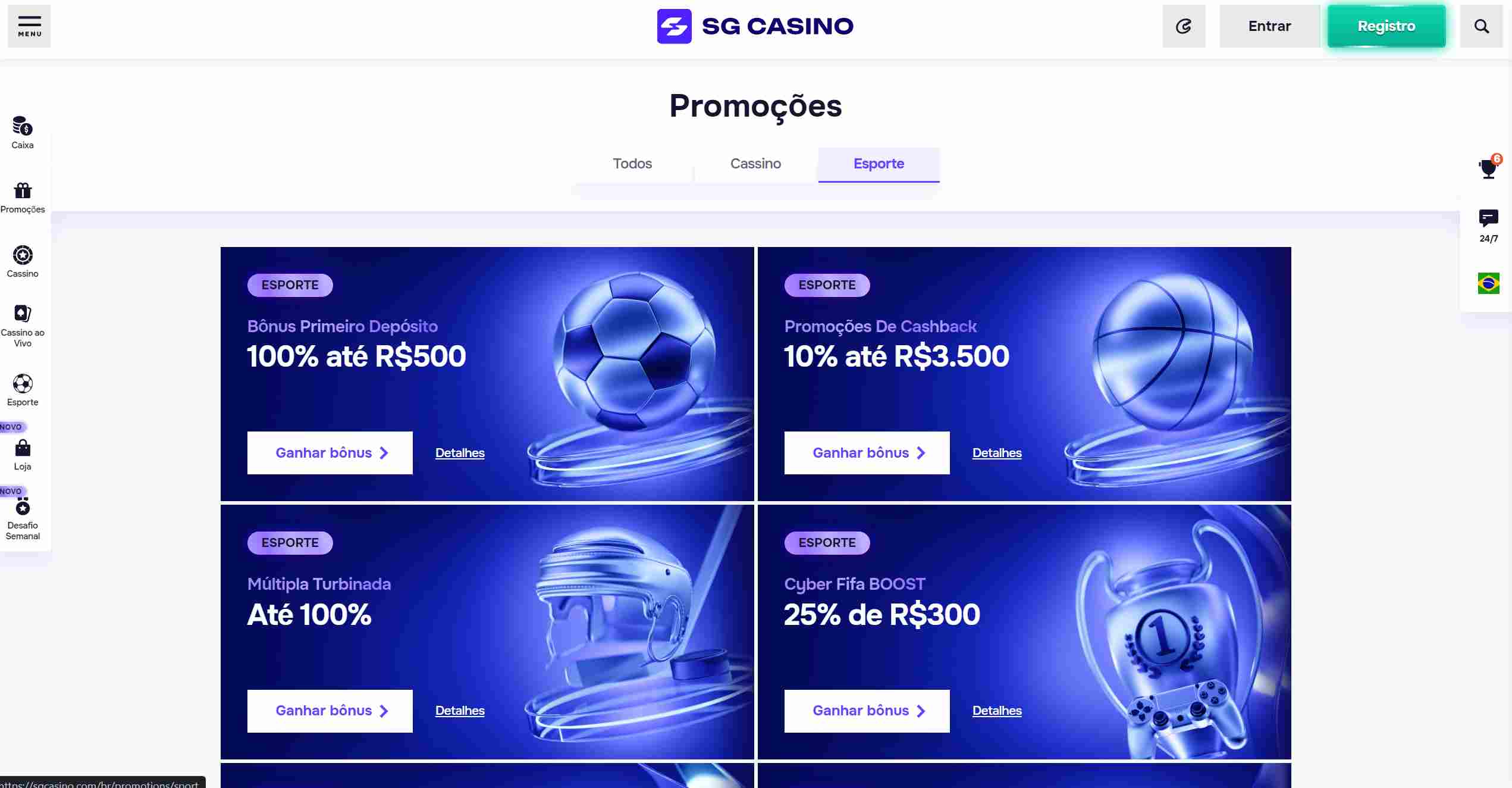This screenshot has height=788, width=1512.
Task: Click the Entrar button
Action: pyautogui.click(x=1269, y=26)
